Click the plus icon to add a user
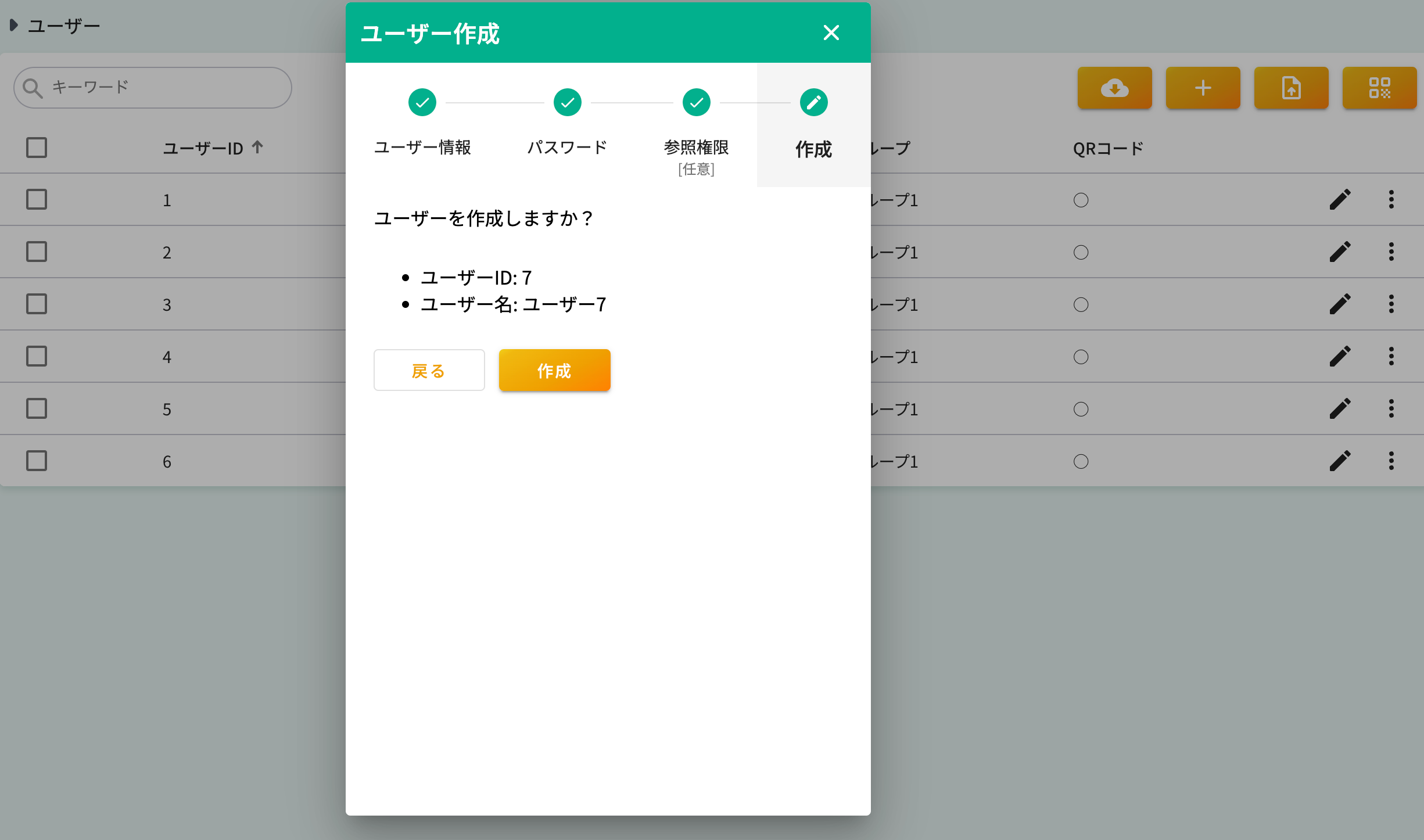This screenshot has height=840, width=1424. 1203,88
